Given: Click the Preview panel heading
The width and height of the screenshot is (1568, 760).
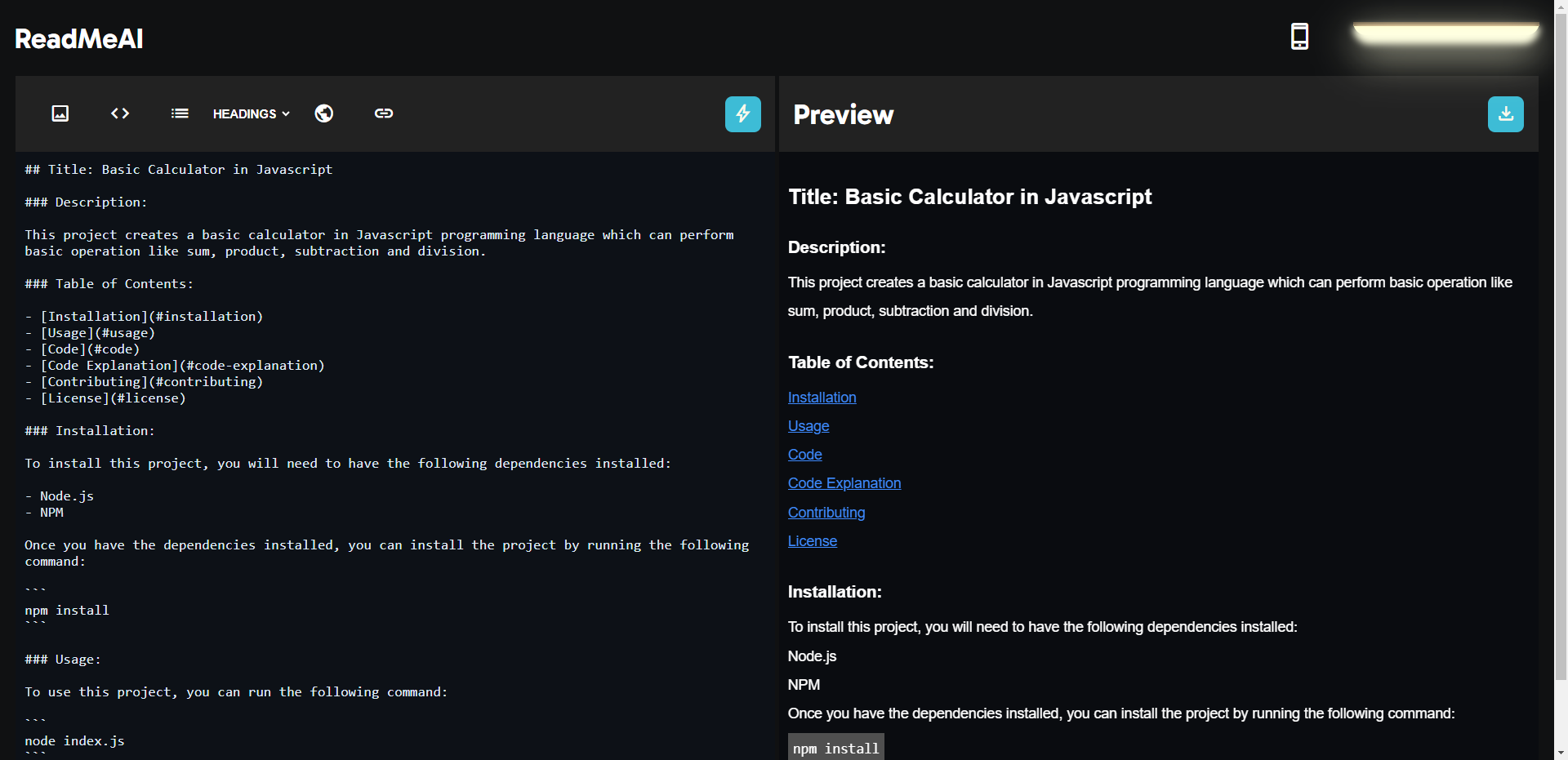Looking at the screenshot, I should (844, 114).
